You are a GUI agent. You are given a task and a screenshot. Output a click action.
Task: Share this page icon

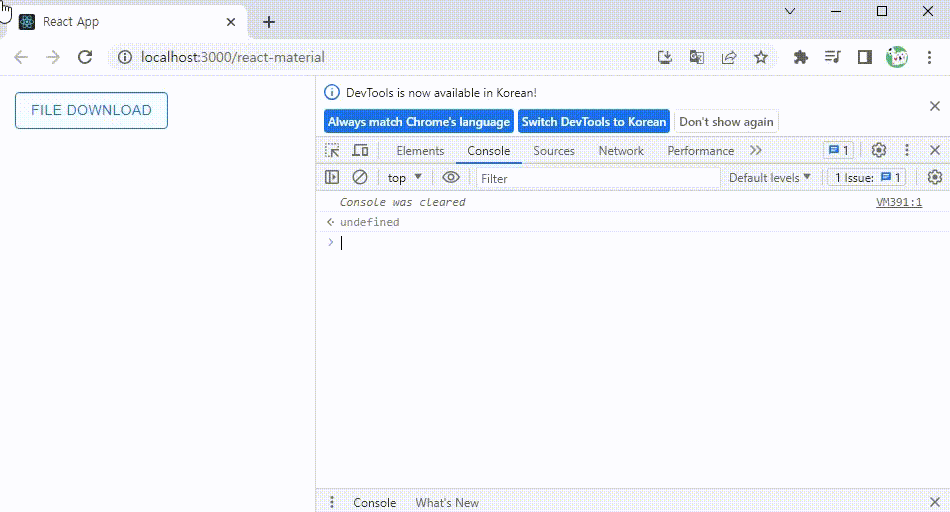729,57
